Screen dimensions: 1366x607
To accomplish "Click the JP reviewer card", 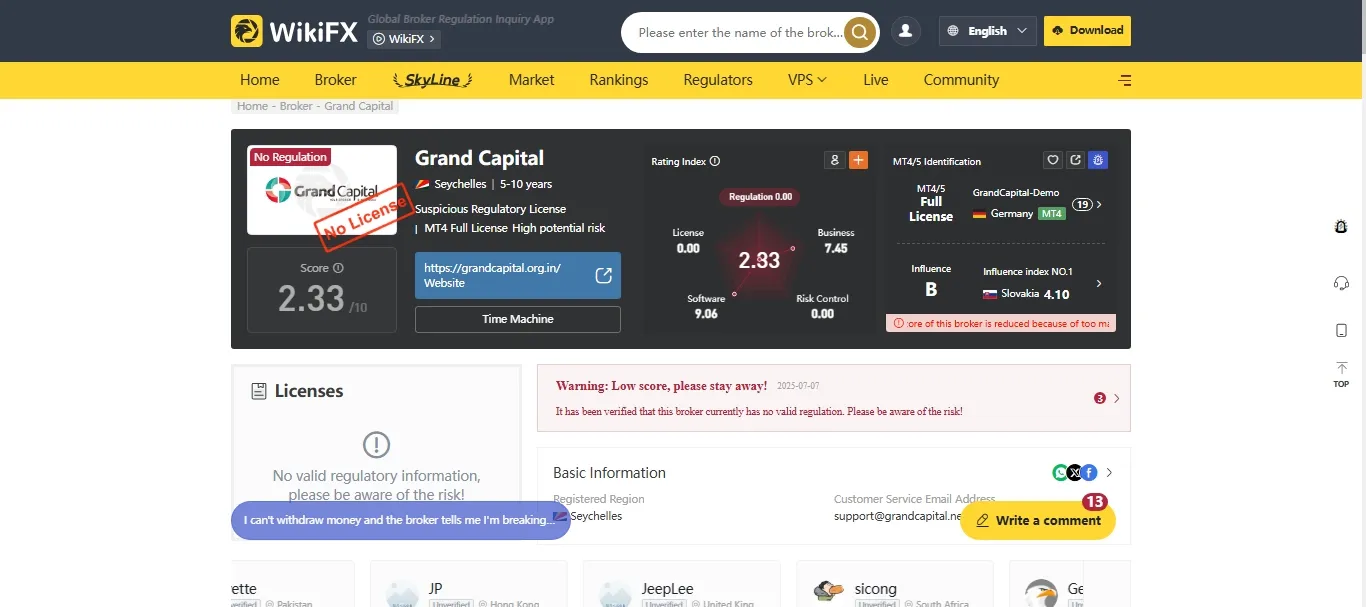I will (468, 584).
